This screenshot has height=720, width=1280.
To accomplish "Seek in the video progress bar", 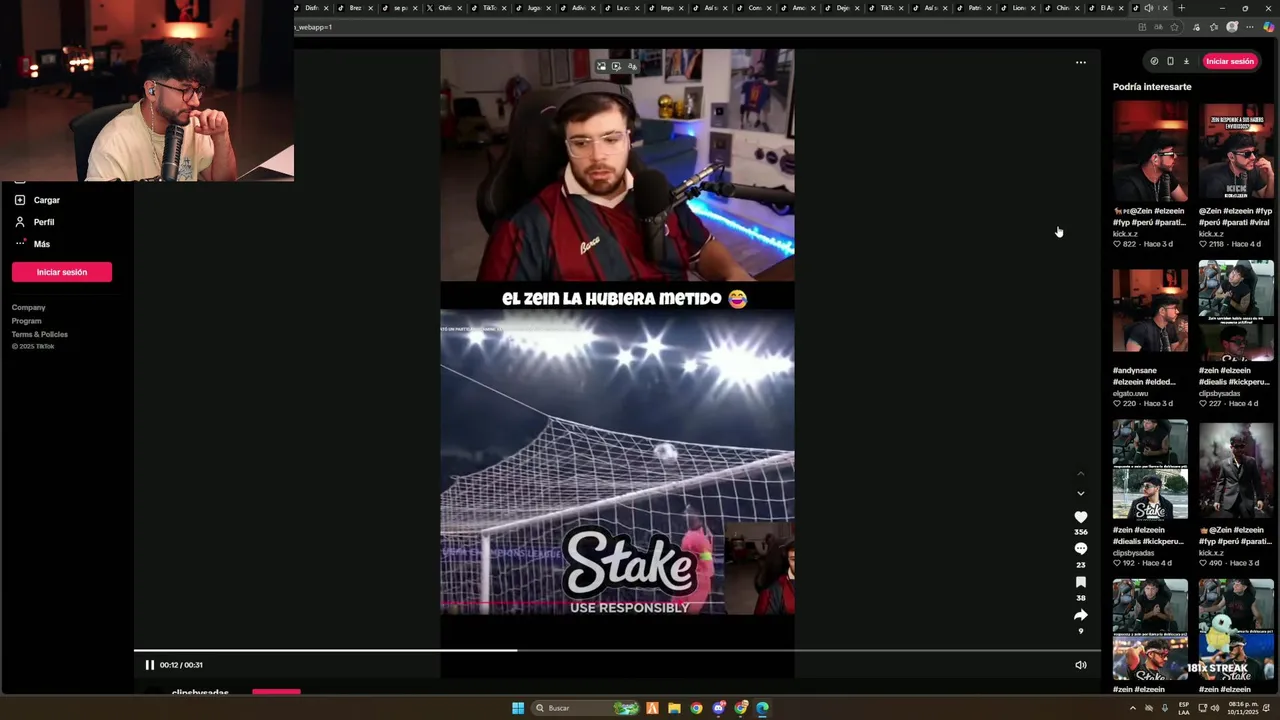I will point(617,651).
